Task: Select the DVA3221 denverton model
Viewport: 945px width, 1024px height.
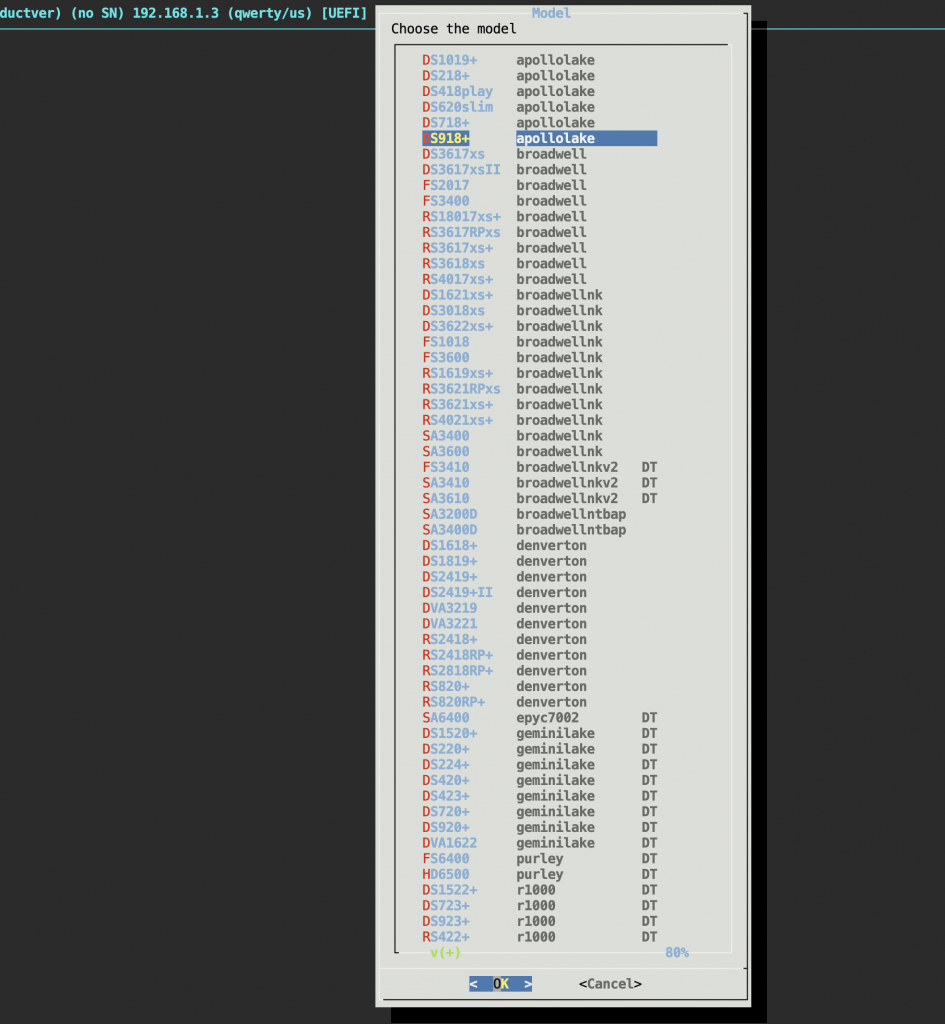Action: (x=450, y=624)
